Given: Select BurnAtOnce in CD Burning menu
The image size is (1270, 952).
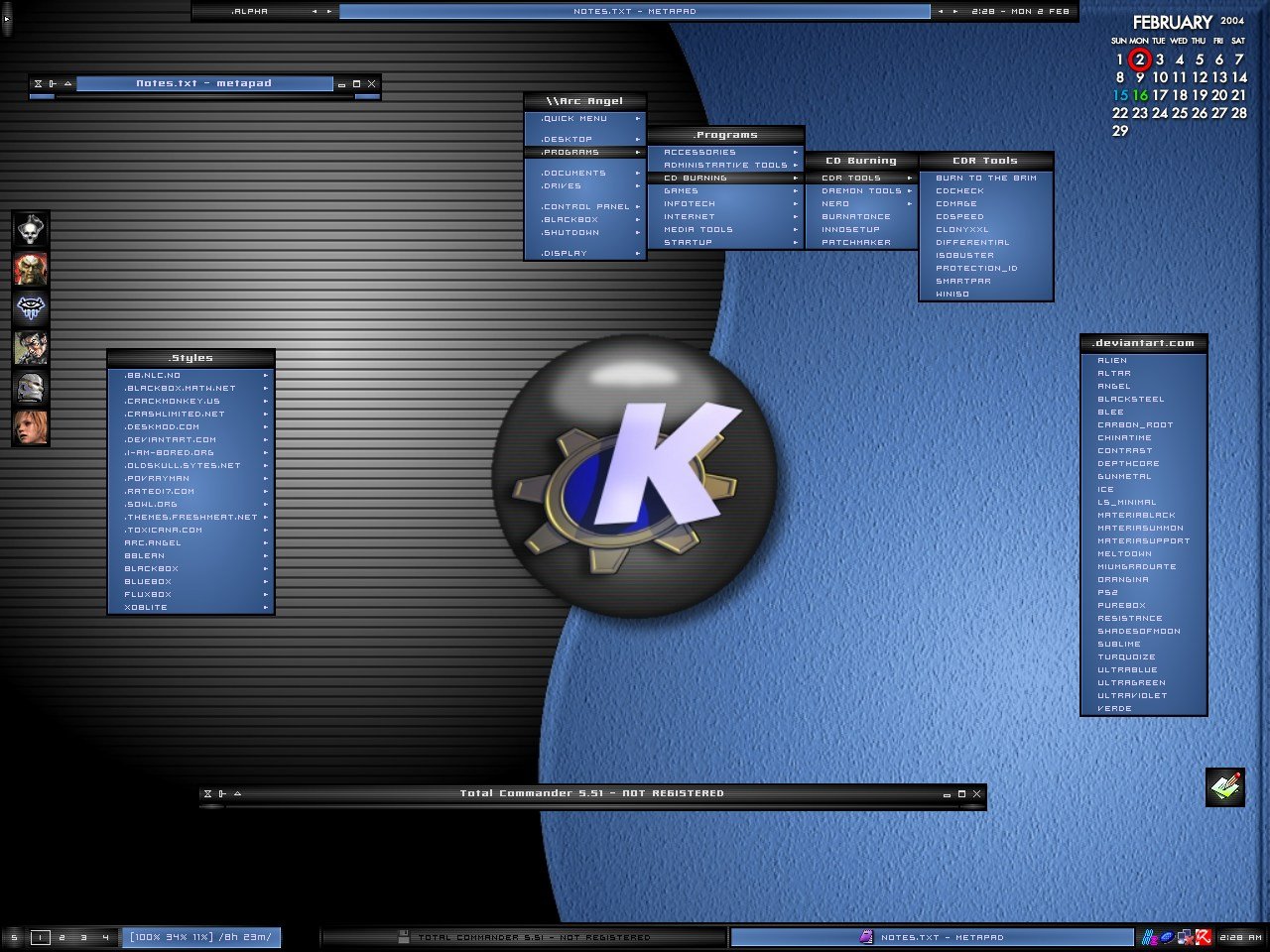Looking at the screenshot, I should point(862,217).
